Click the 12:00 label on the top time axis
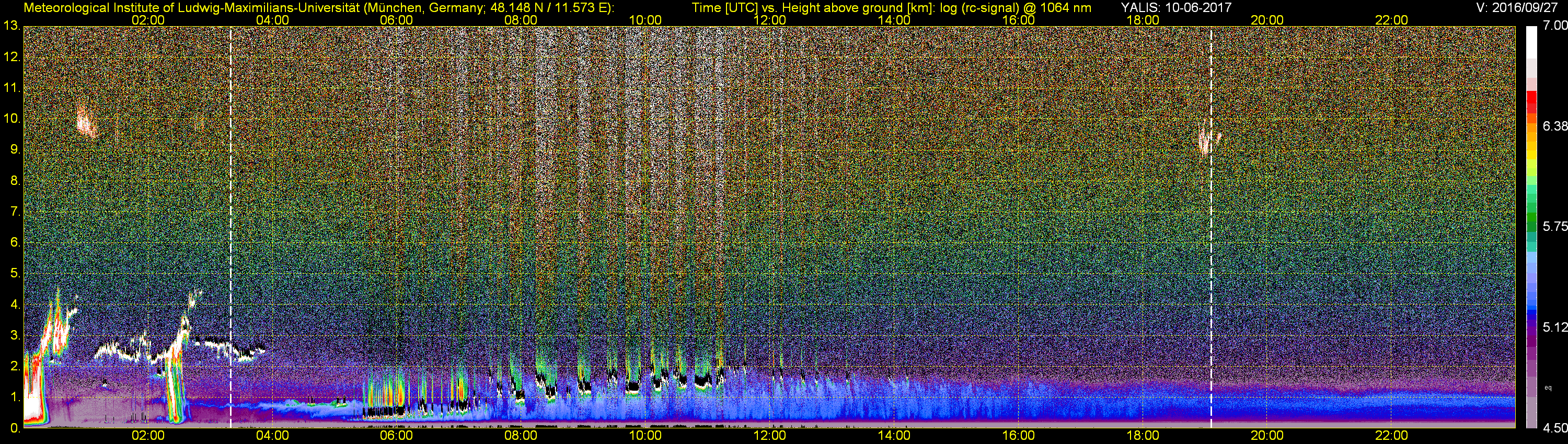The height and width of the screenshot is (444, 1568). pyautogui.click(x=769, y=19)
